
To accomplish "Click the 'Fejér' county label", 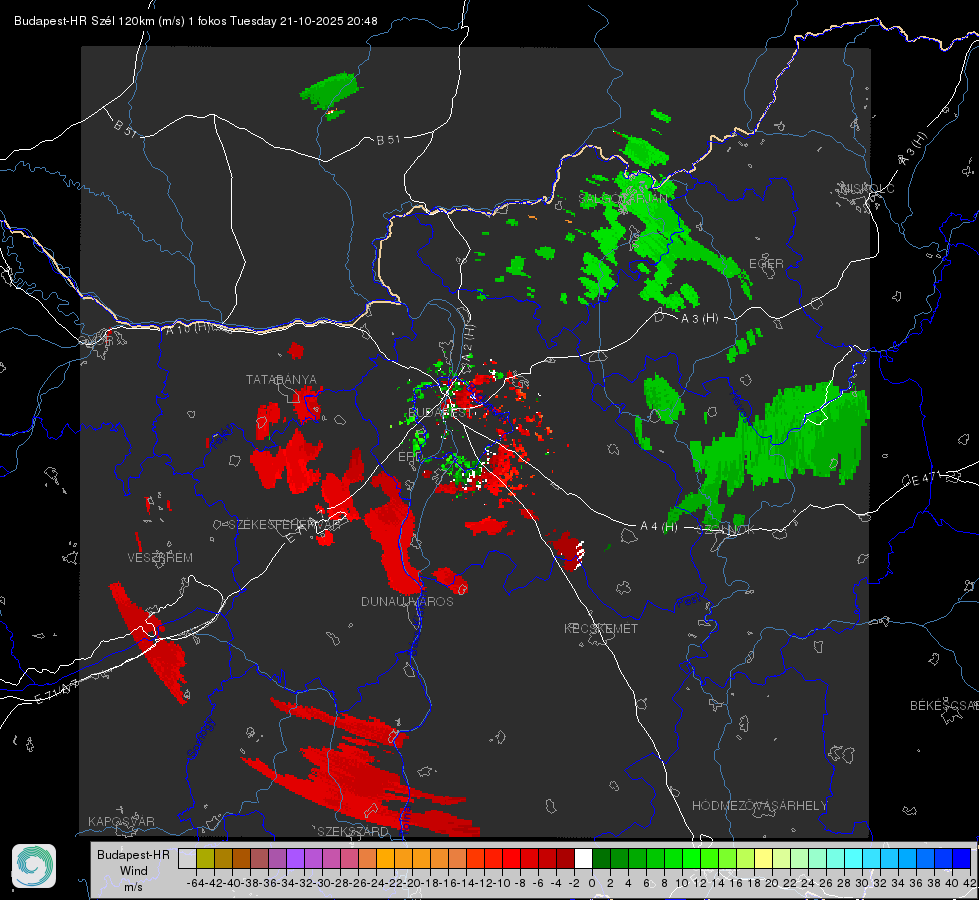I will click(x=224, y=437).
